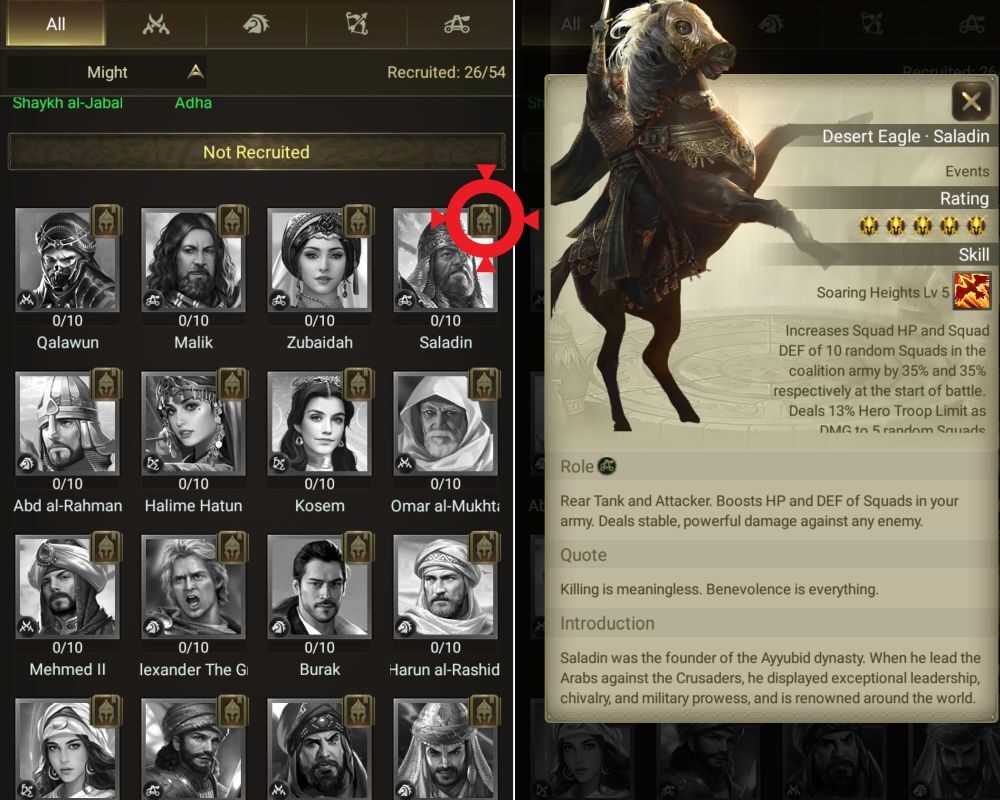
Task: Tap Qalawun's helmet badge icon
Action: 107,221
